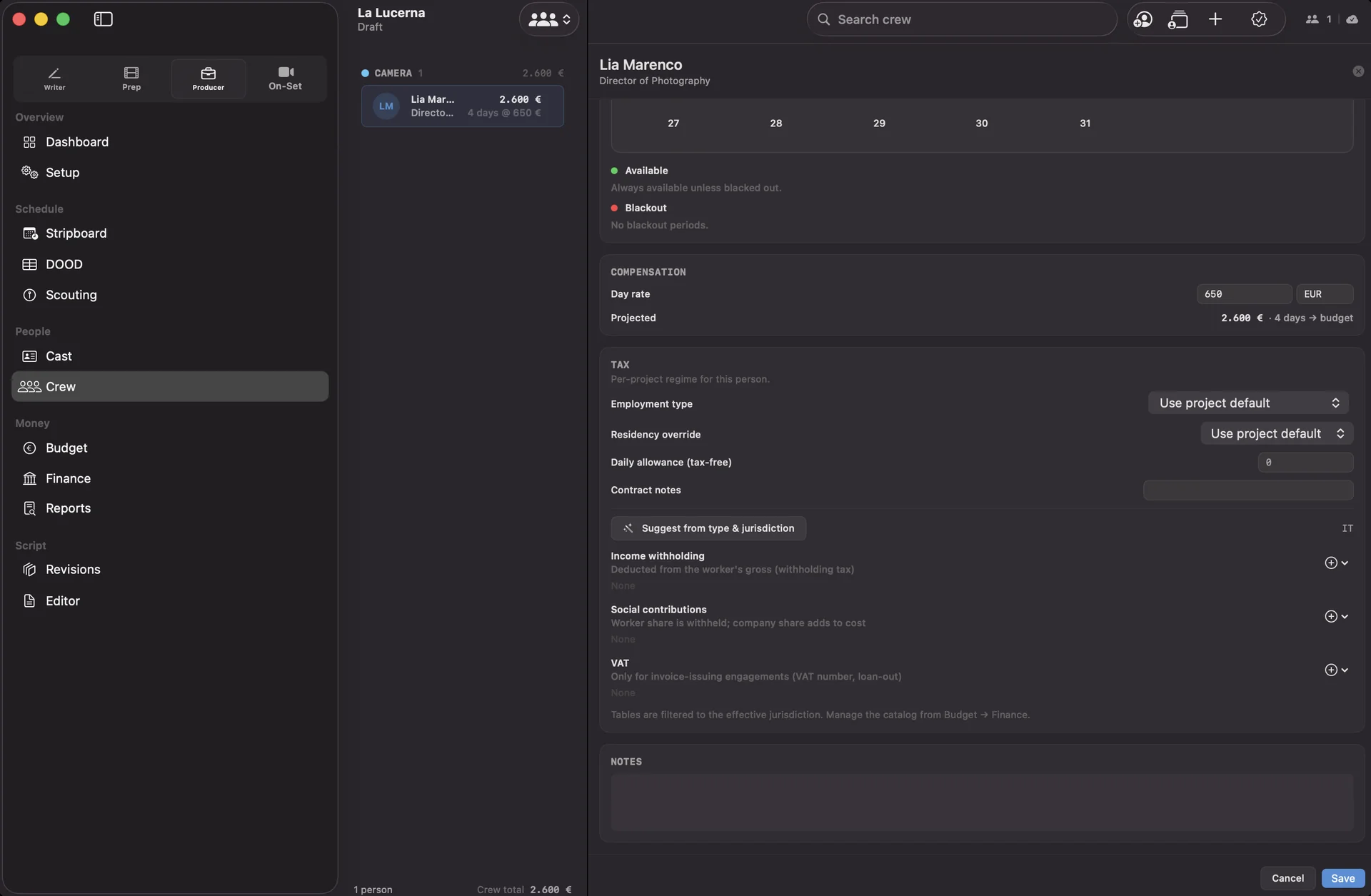Select calendar day 27

673,124
